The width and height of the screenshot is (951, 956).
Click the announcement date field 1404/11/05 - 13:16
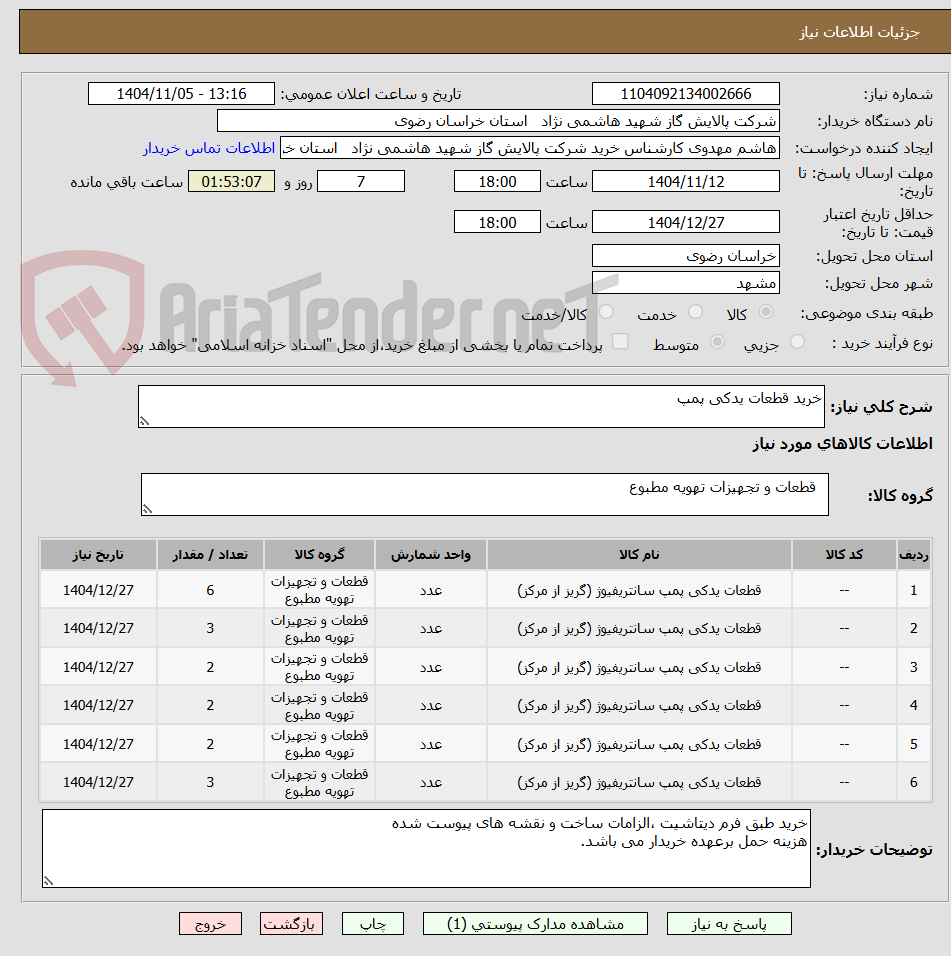(181, 94)
